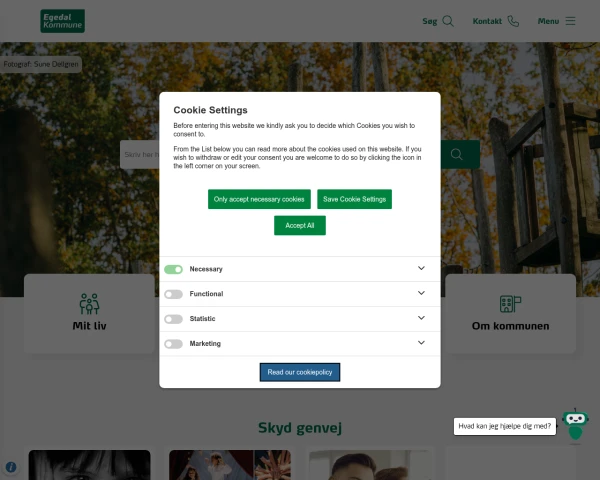Click the Cookie Settings dialog title
This screenshot has width=600, height=480.
coord(210,110)
